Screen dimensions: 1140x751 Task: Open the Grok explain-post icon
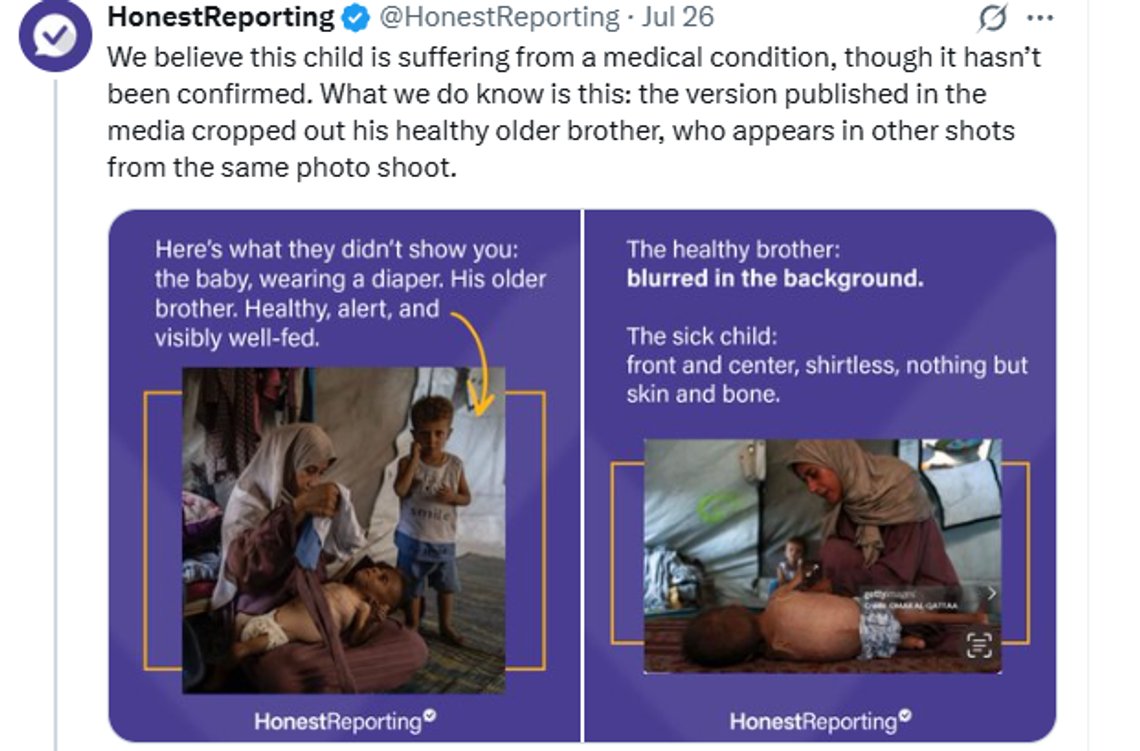point(992,17)
